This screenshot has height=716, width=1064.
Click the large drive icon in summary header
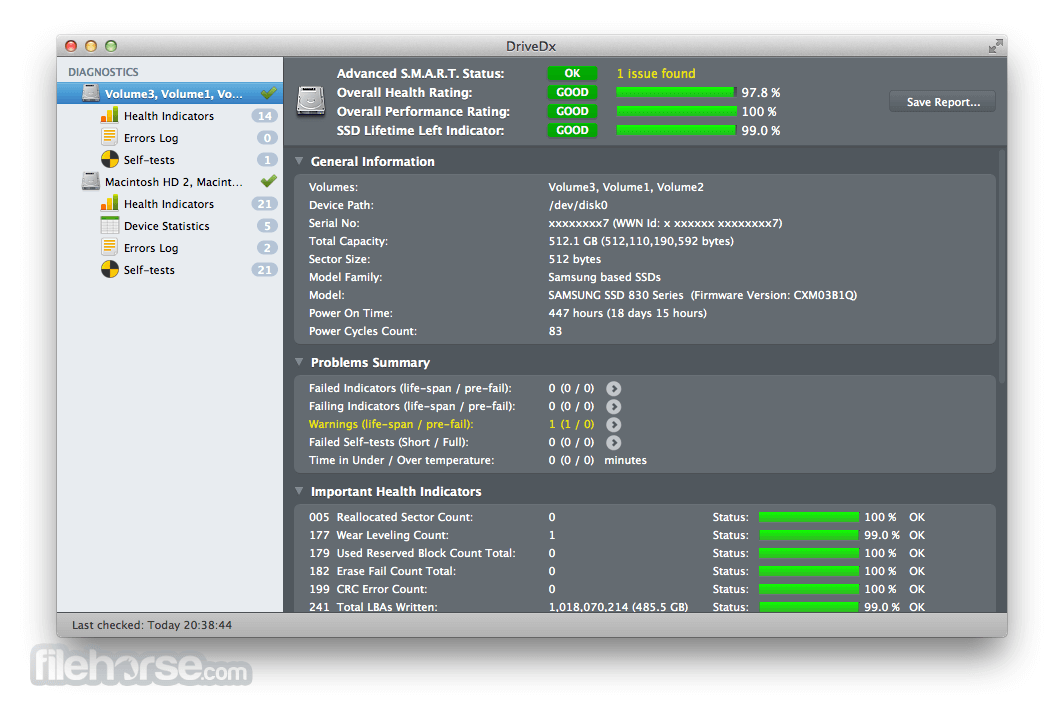click(x=311, y=100)
